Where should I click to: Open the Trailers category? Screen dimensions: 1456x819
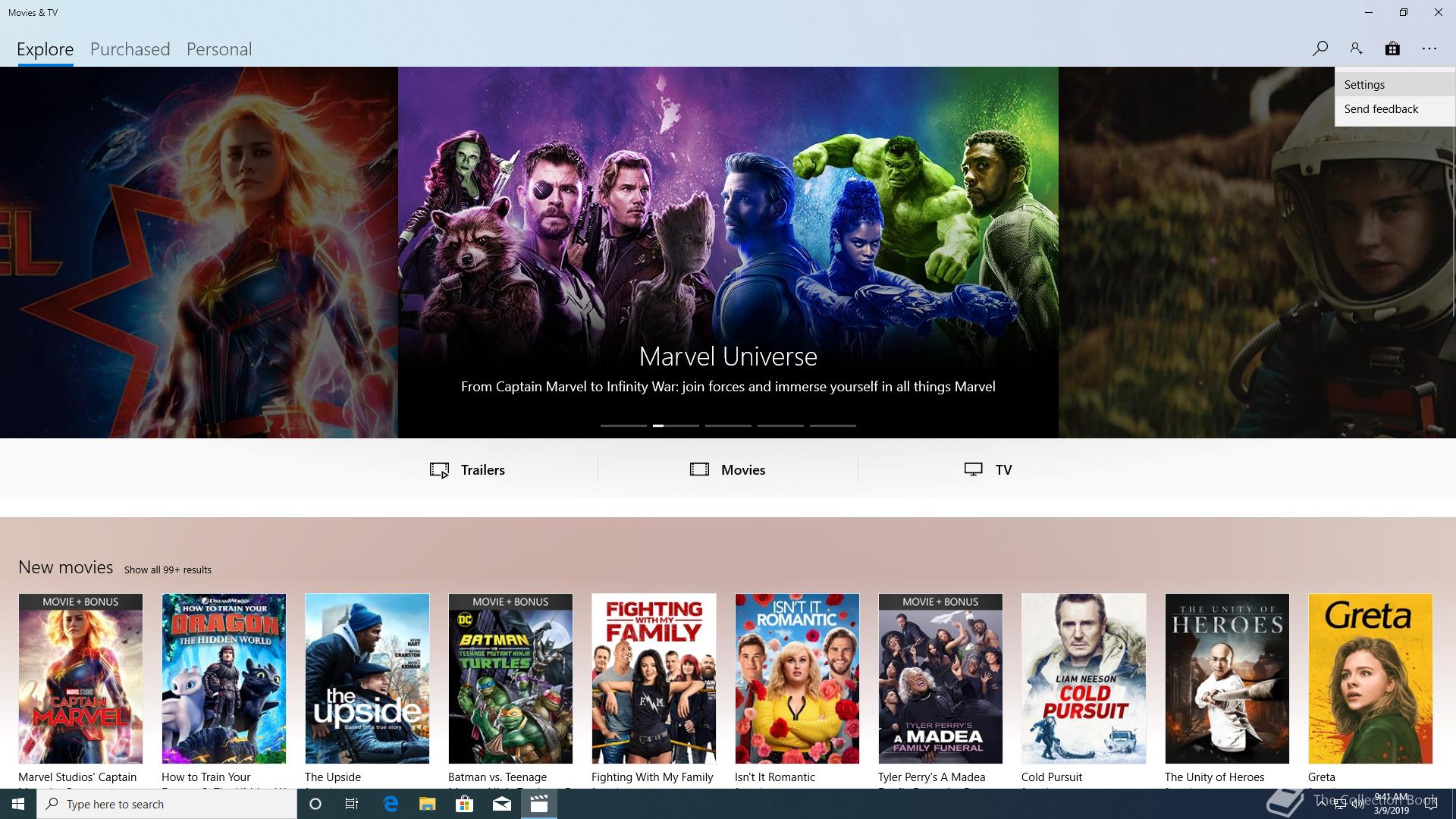[467, 469]
